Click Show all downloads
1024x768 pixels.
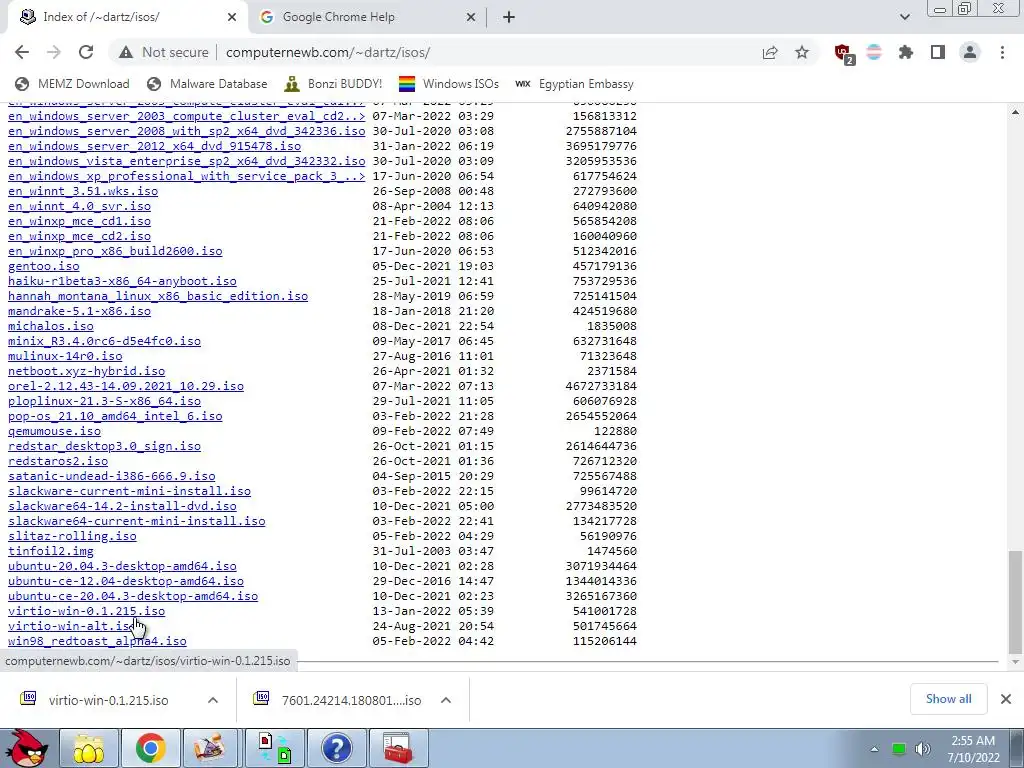[x=948, y=699]
